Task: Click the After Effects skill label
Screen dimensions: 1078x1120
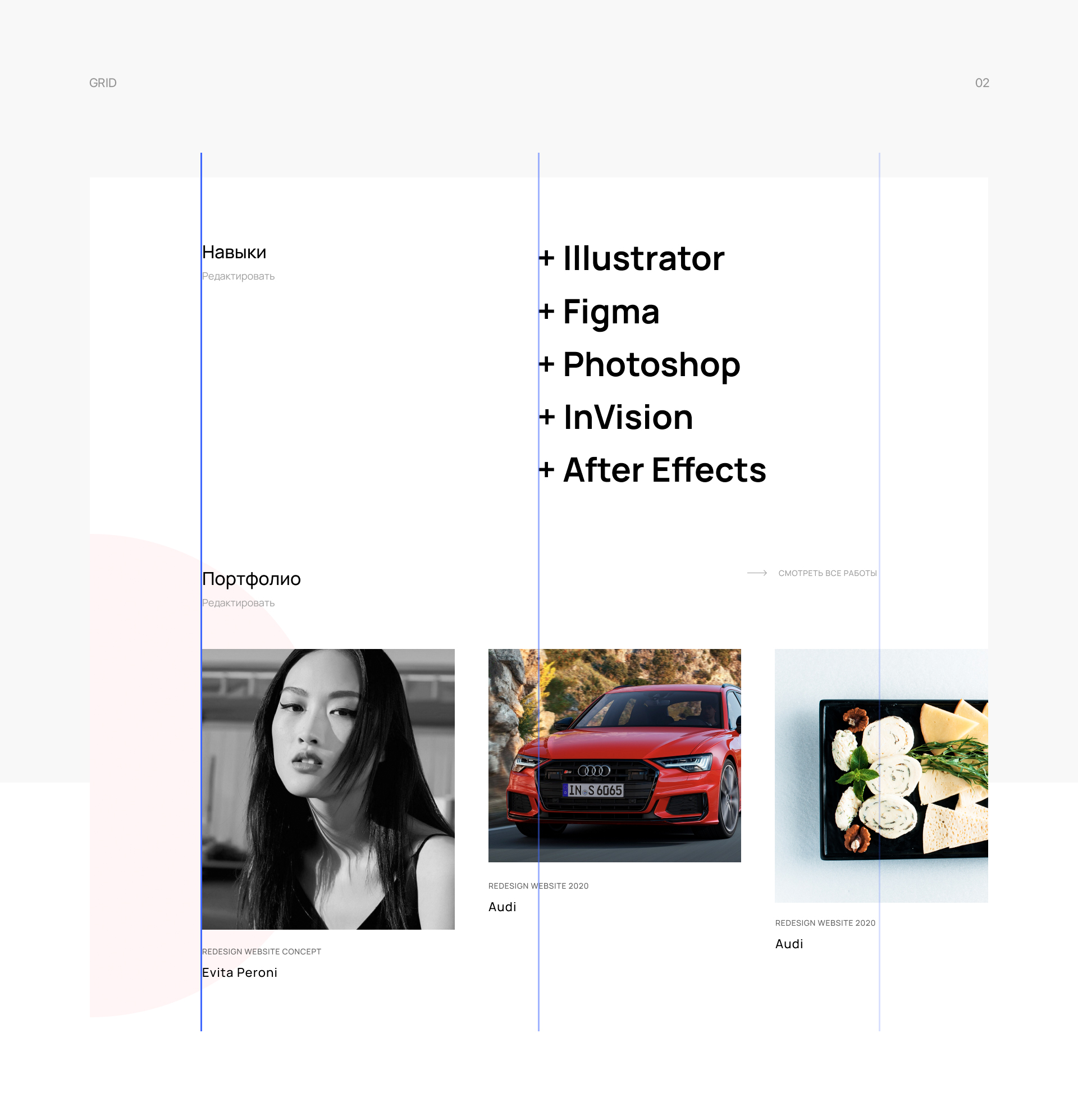Action: pyautogui.click(x=665, y=470)
